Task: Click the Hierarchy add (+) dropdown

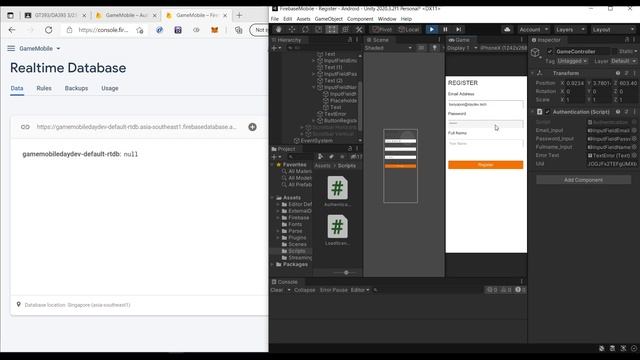Action: coord(276,48)
